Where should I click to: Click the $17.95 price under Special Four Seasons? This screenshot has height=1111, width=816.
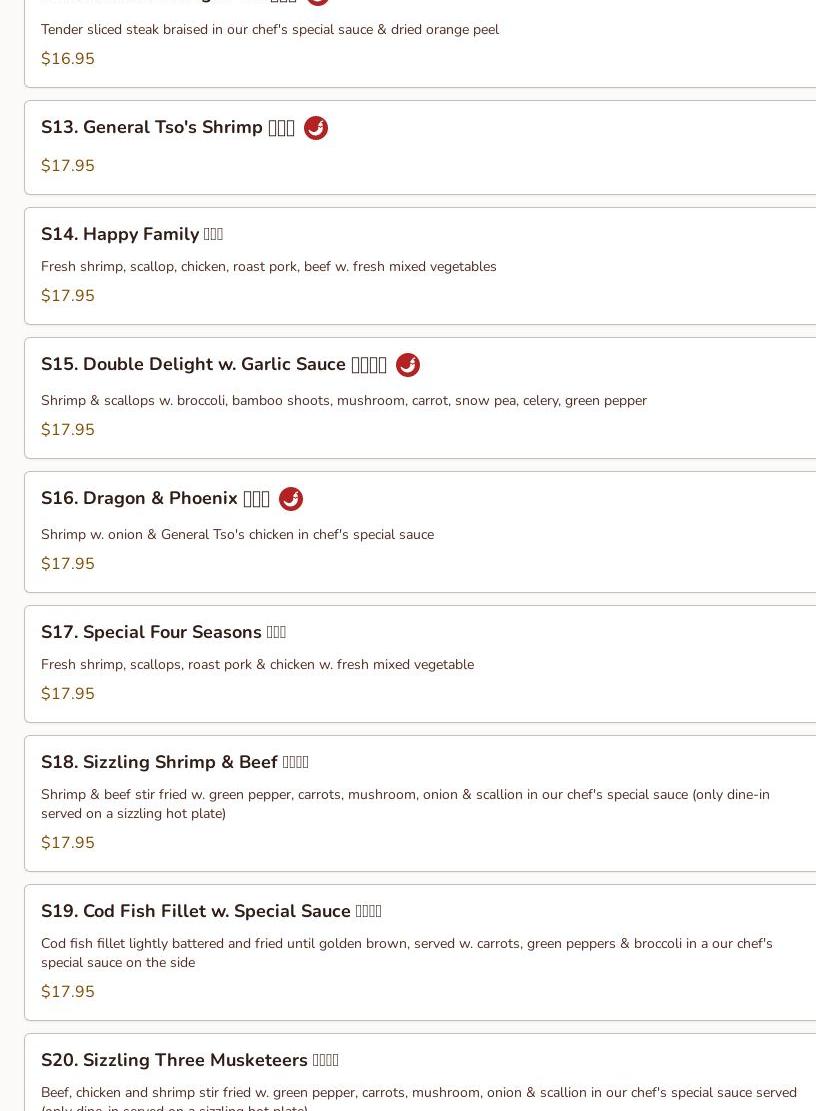68,694
